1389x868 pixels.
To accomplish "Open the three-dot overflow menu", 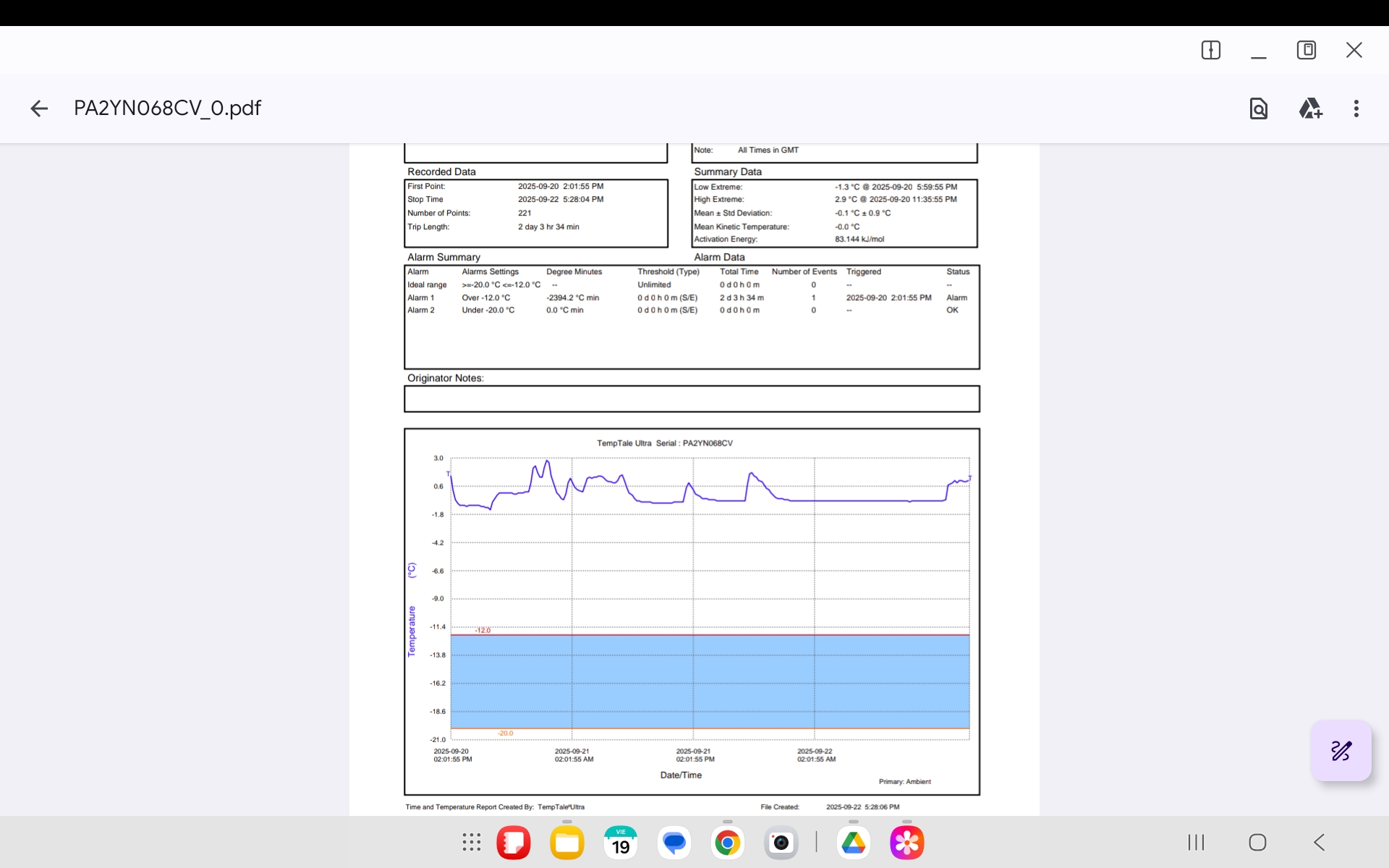I will [x=1356, y=109].
